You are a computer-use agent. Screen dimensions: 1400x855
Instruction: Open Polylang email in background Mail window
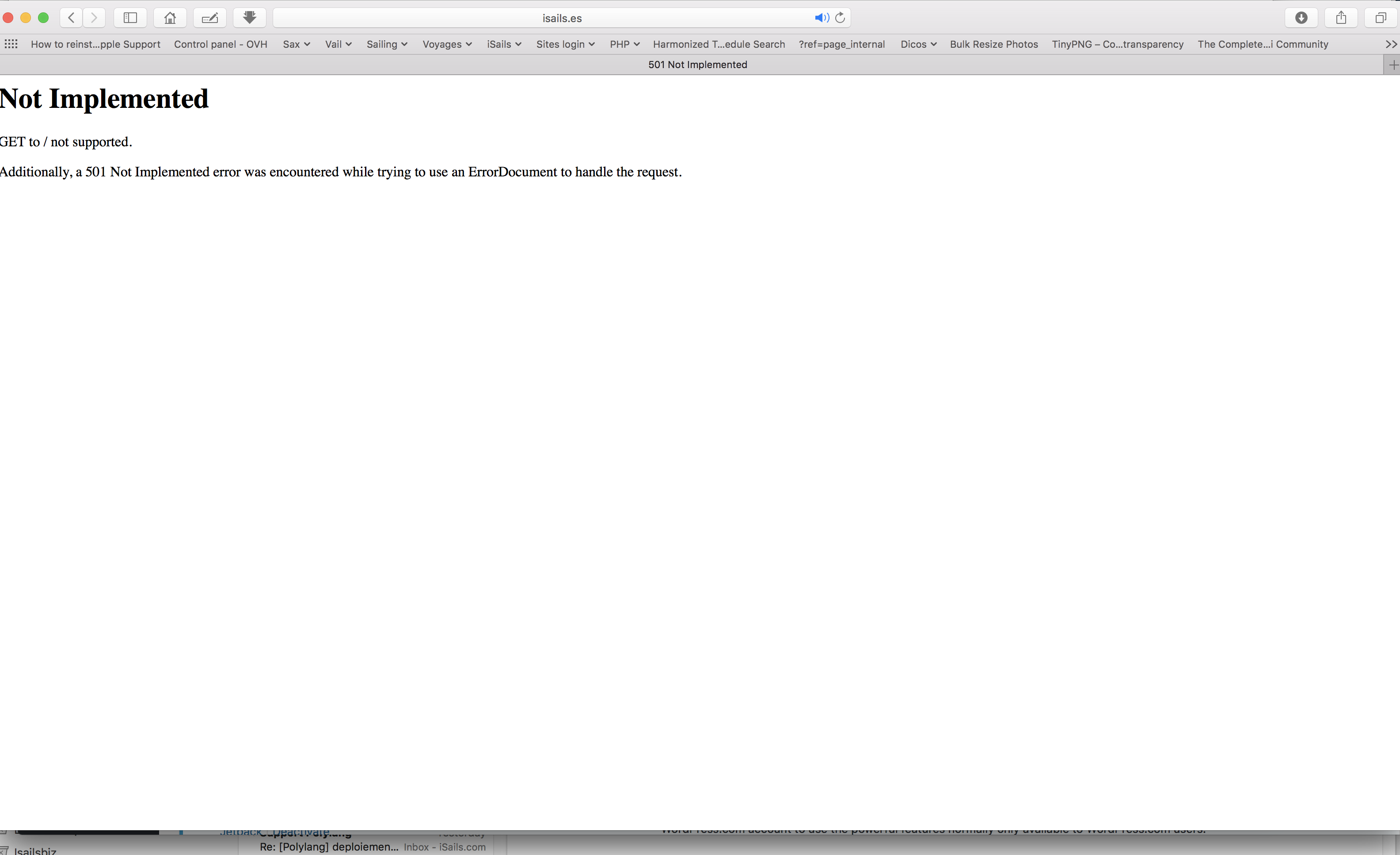[373, 847]
